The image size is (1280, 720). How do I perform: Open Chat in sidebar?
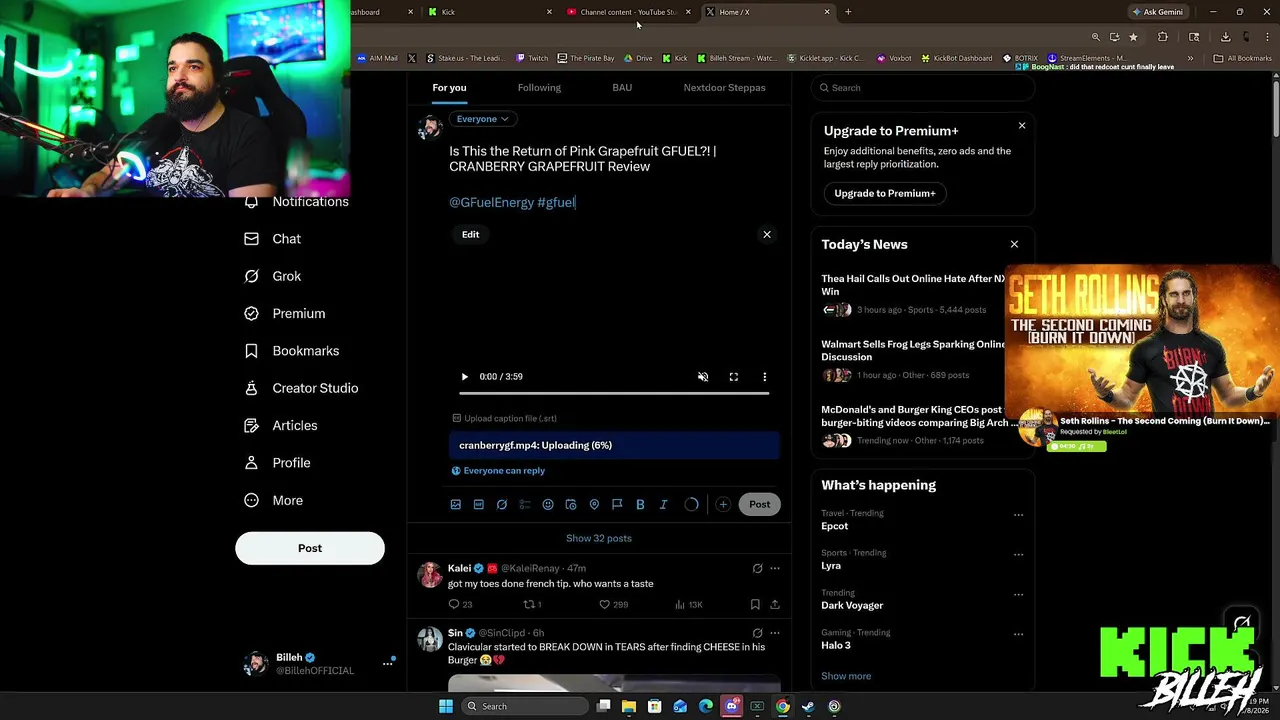[273, 239]
